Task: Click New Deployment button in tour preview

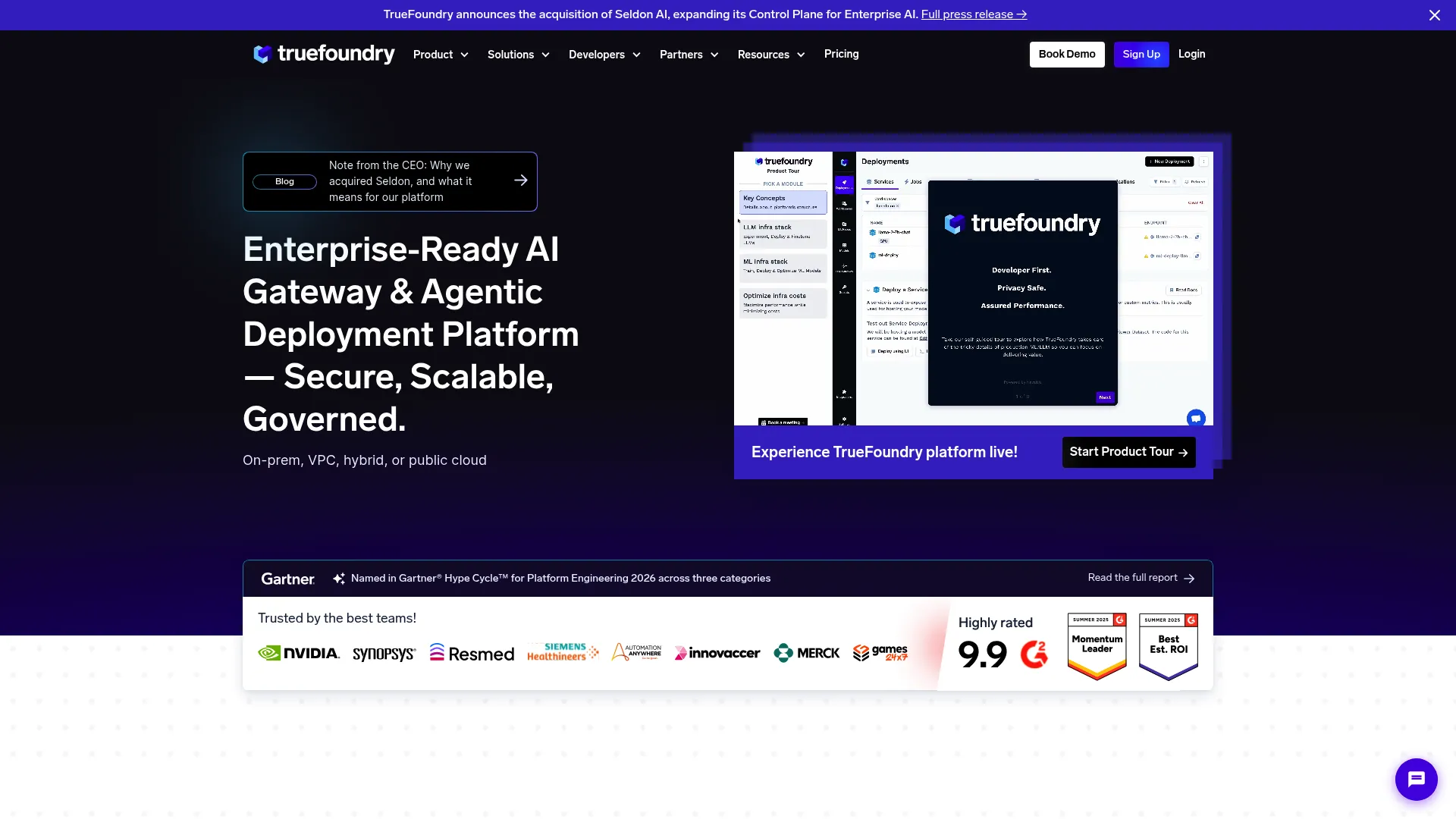Action: click(x=1169, y=162)
